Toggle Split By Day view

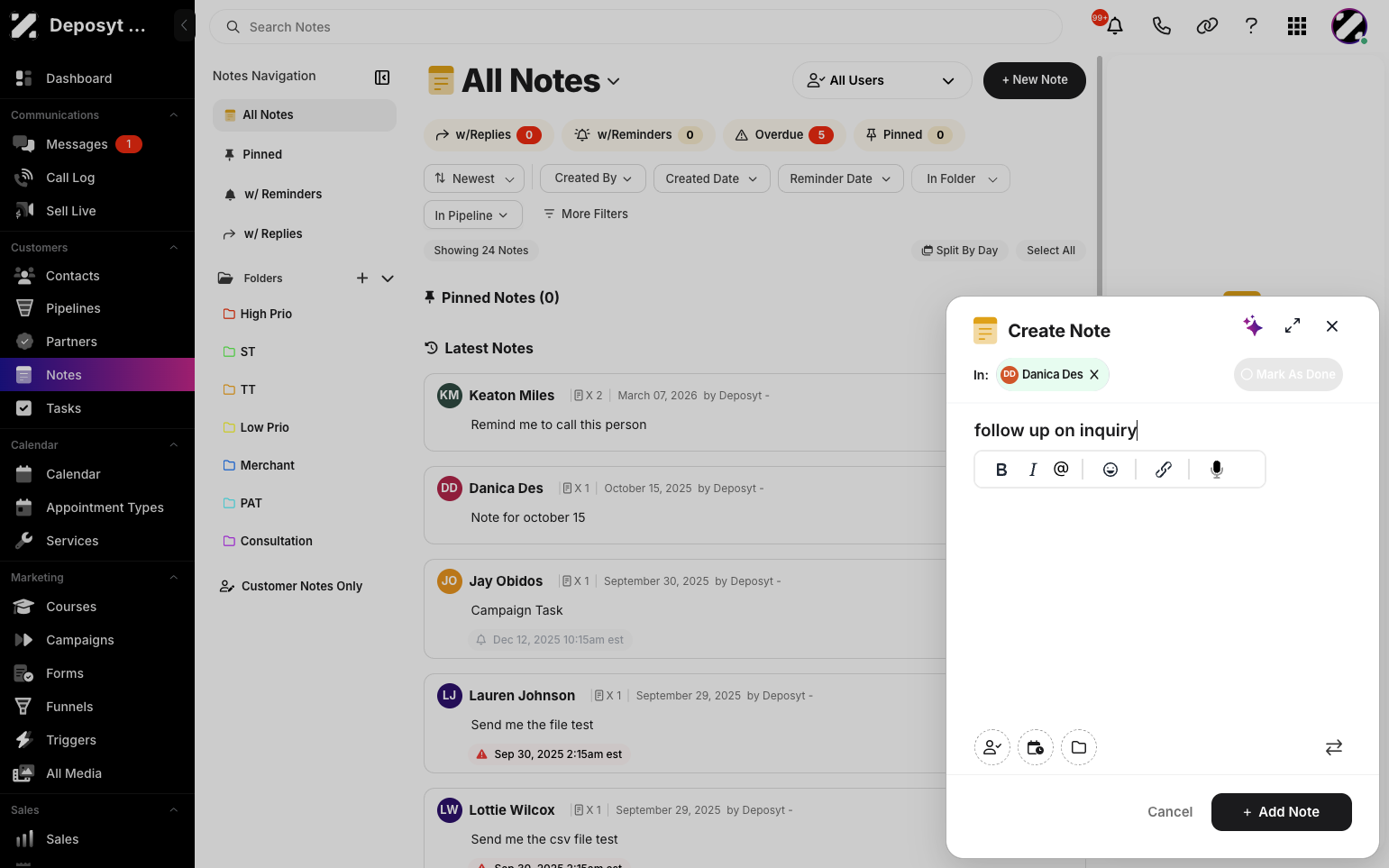[x=959, y=251]
